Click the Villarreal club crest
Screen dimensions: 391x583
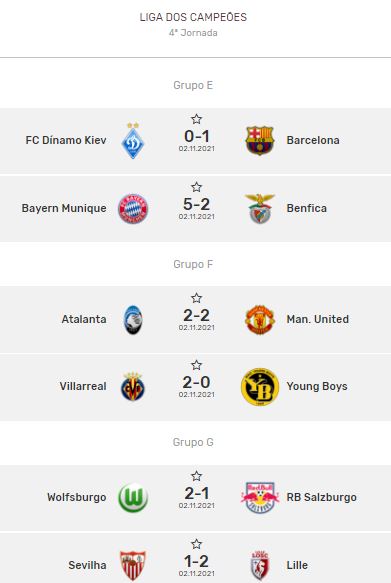pos(133,387)
